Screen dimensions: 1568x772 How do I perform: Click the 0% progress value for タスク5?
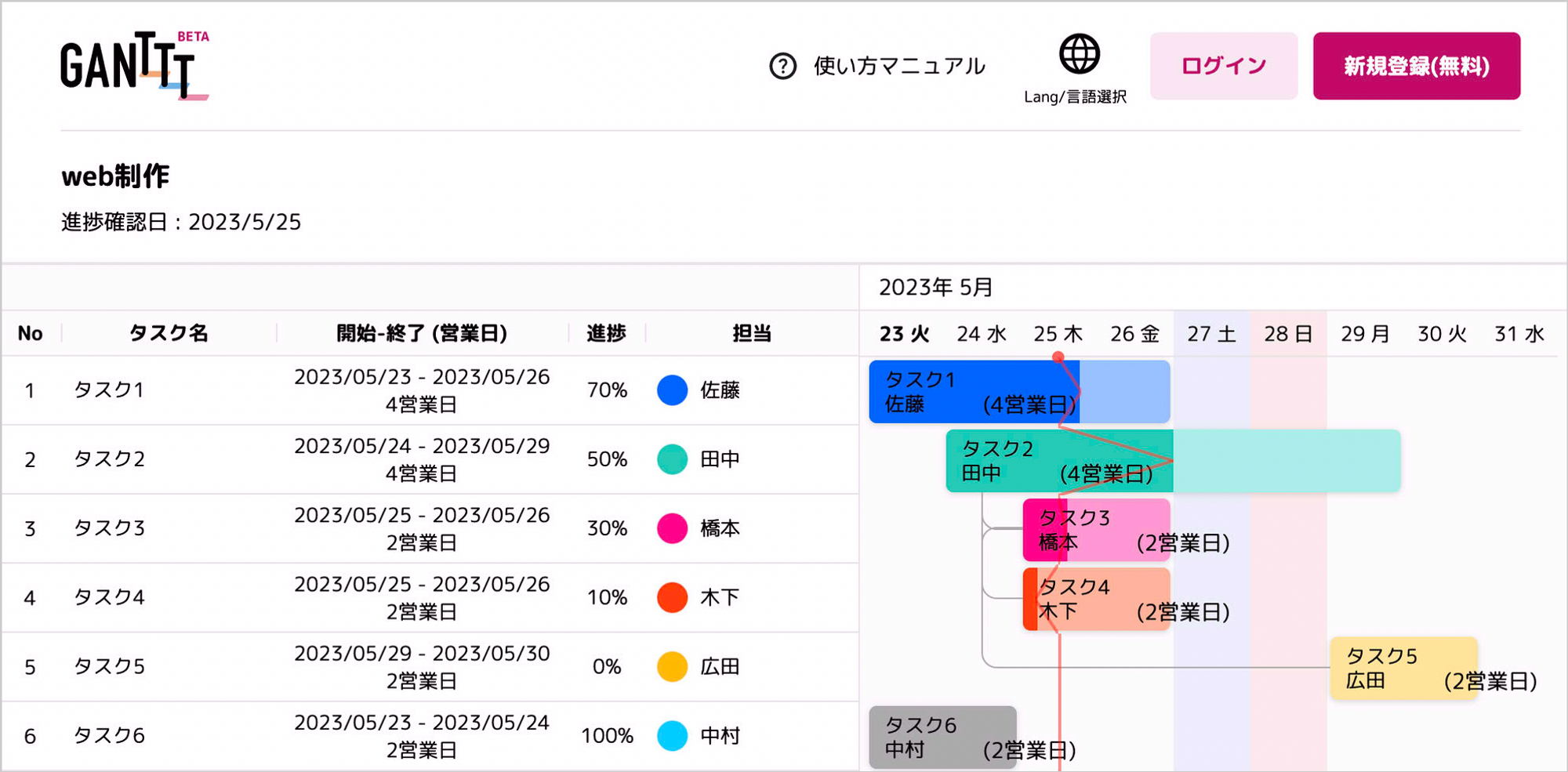pos(607,666)
